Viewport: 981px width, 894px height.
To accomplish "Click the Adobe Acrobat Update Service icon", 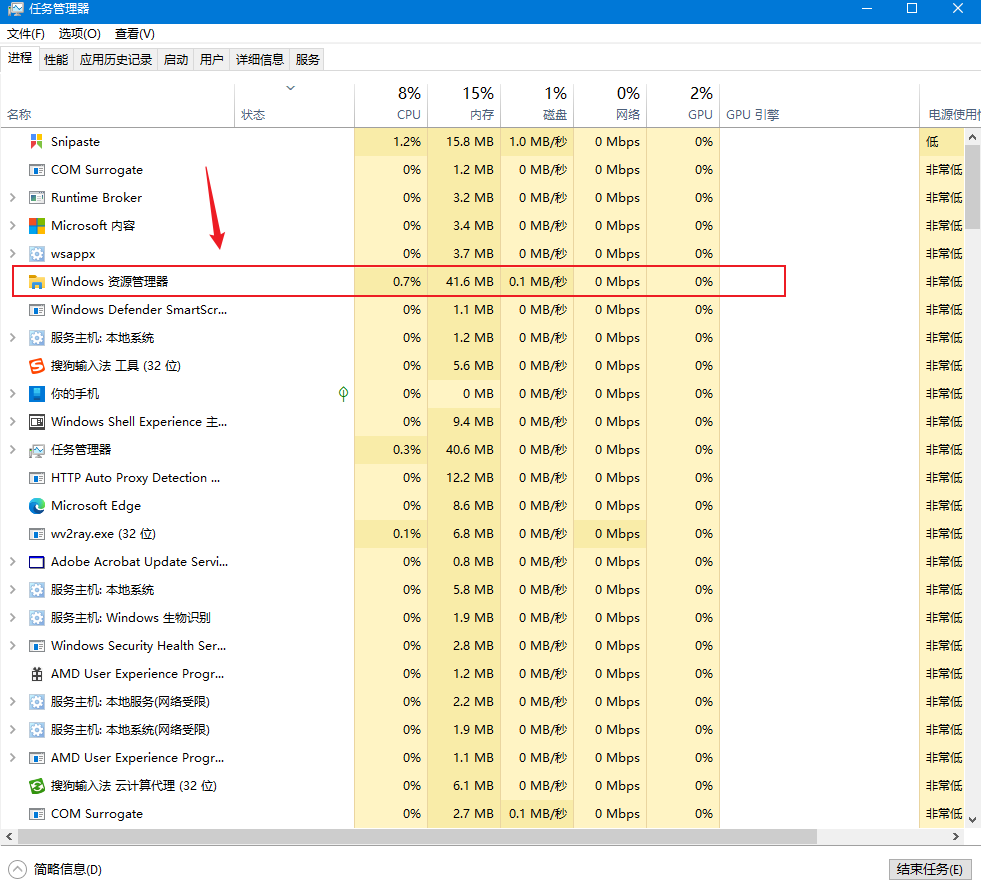I will pyautogui.click(x=37, y=562).
